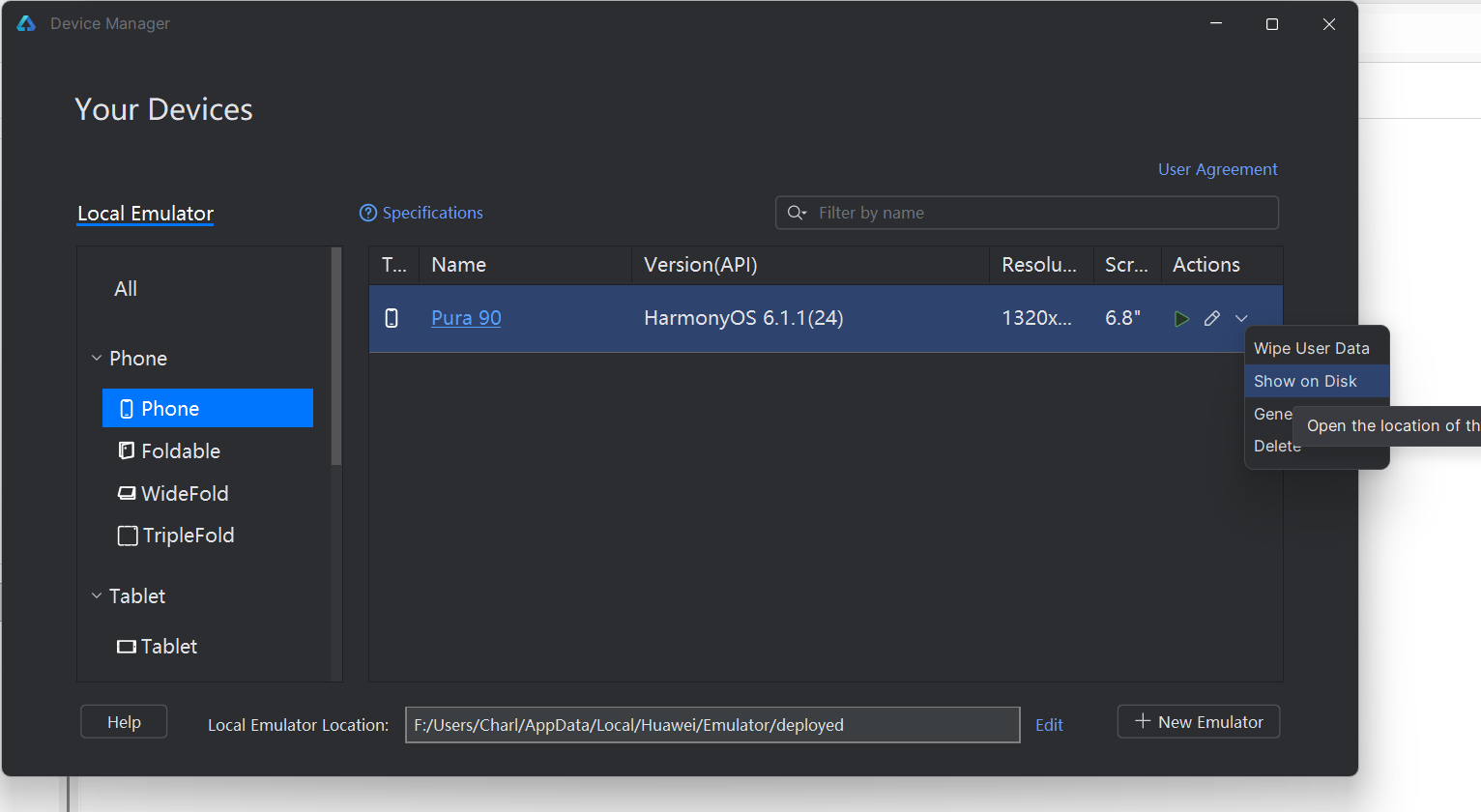Screen dimensions: 1481x812
Task: Maximize the Device Manager window
Action: tap(1272, 23)
